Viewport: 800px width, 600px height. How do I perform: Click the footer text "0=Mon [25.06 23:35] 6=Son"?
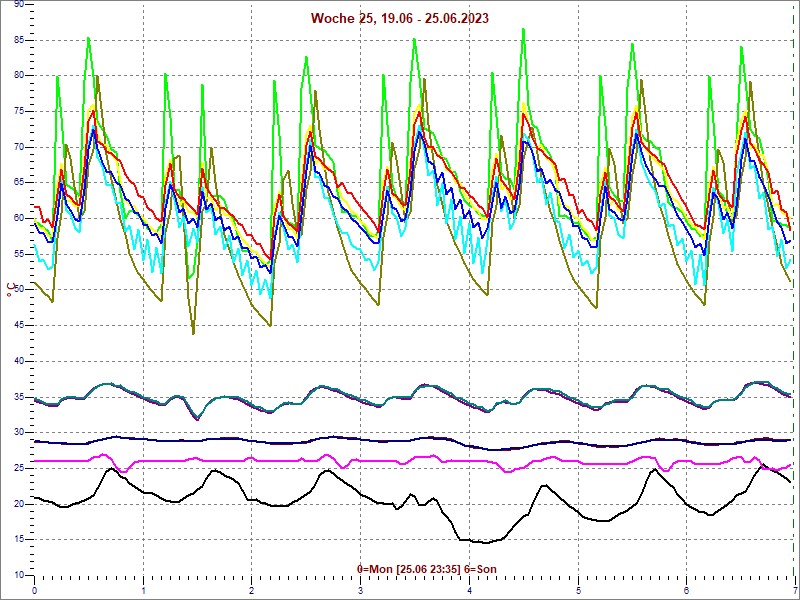[x=427, y=569]
